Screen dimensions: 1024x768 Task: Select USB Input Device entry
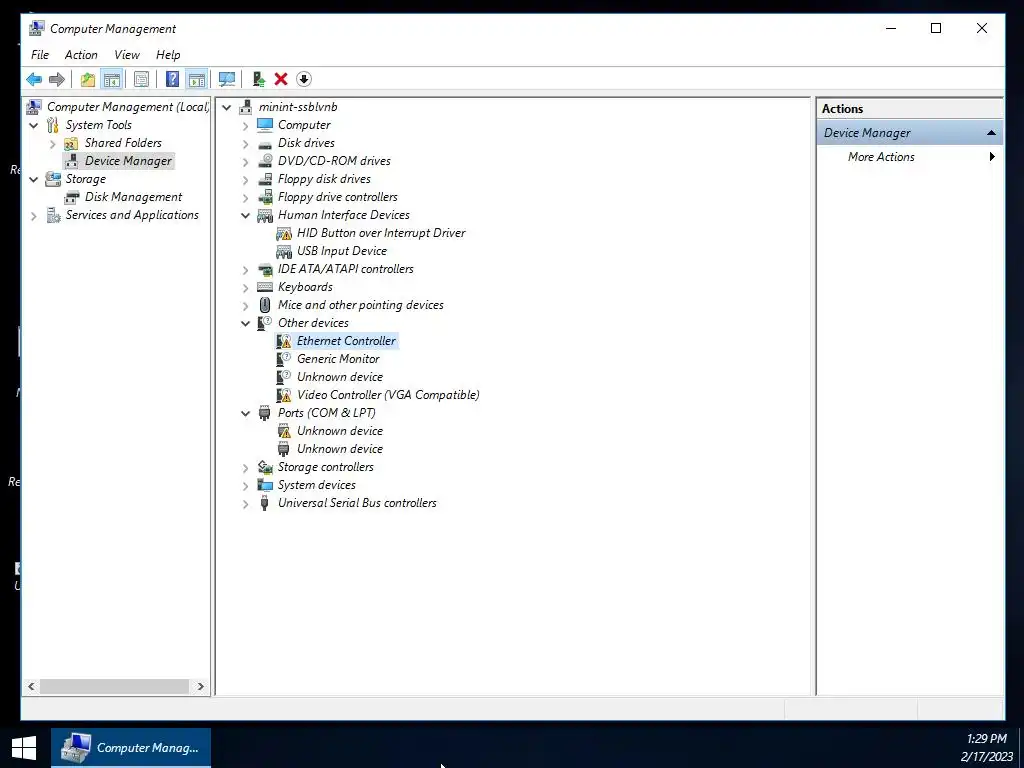[x=342, y=251]
